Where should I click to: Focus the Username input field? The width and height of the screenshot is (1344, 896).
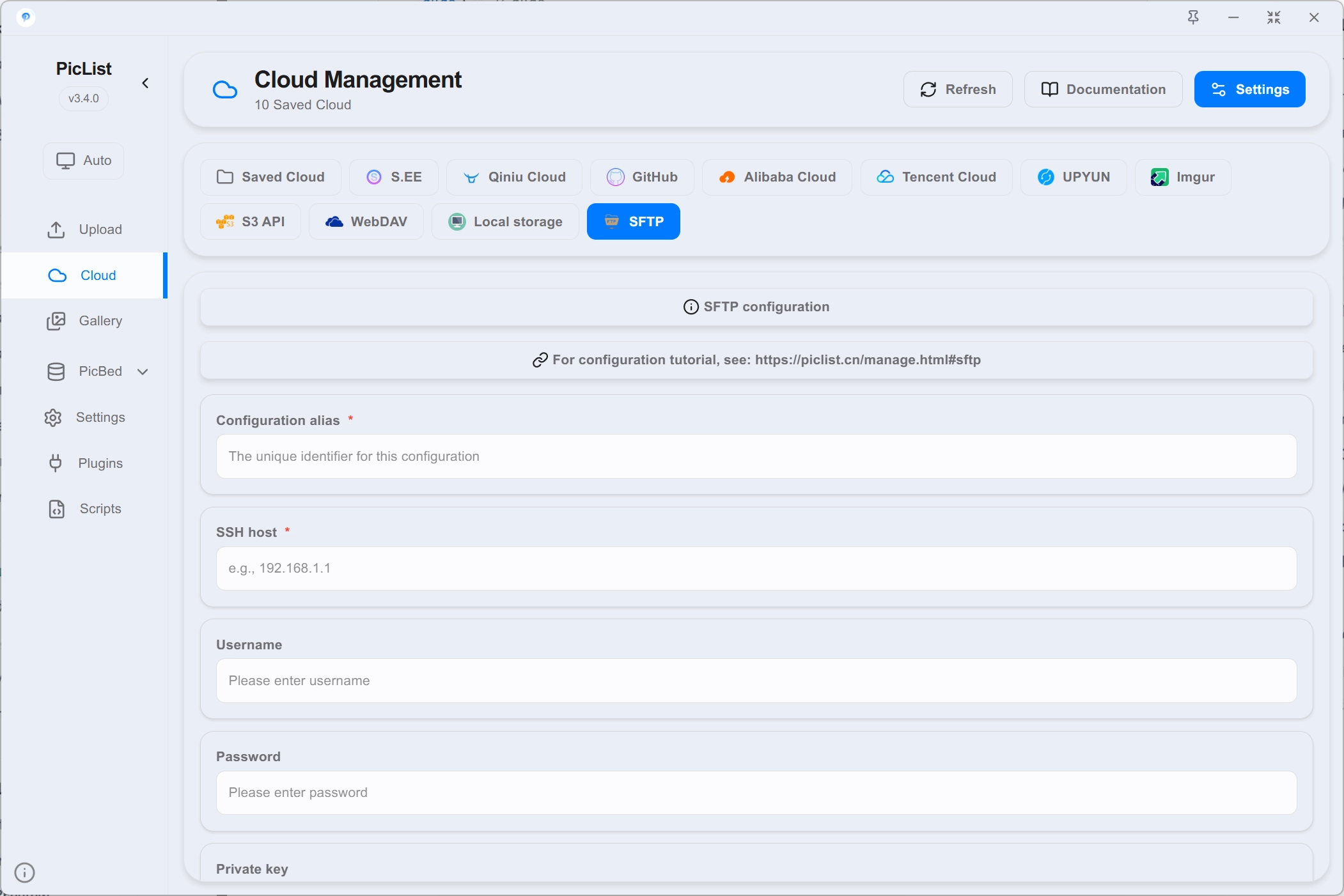point(756,681)
